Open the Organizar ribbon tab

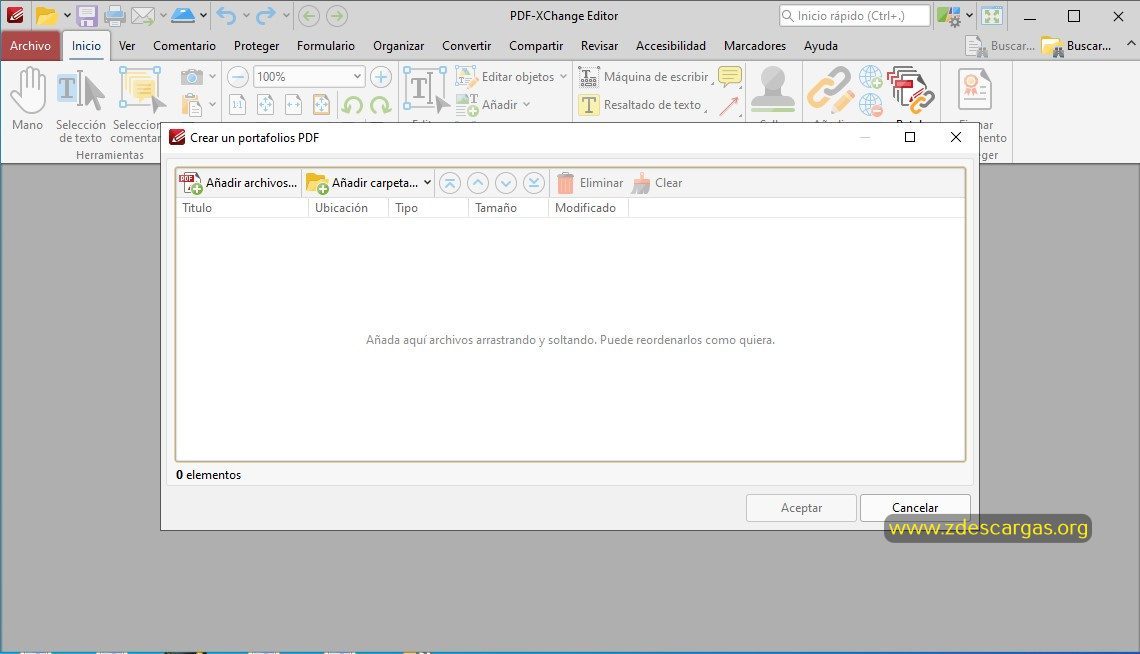click(398, 46)
